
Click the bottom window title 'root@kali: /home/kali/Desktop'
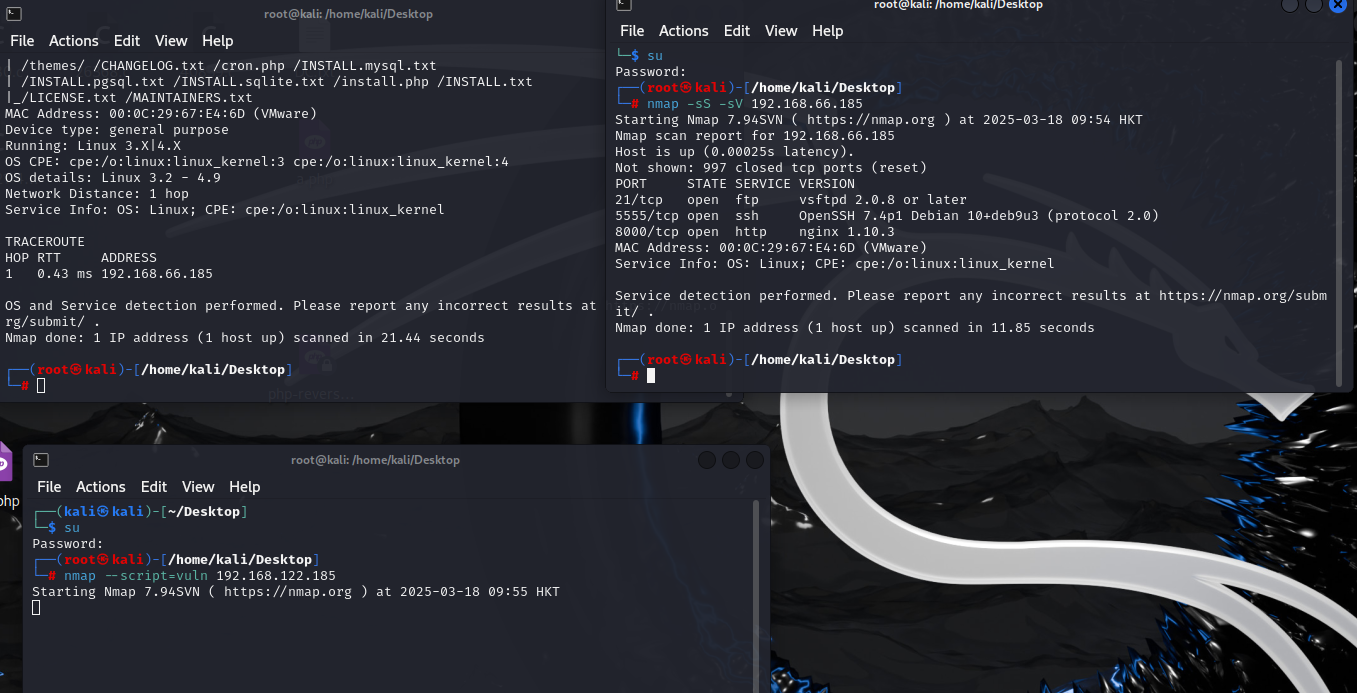tap(375, 460)
